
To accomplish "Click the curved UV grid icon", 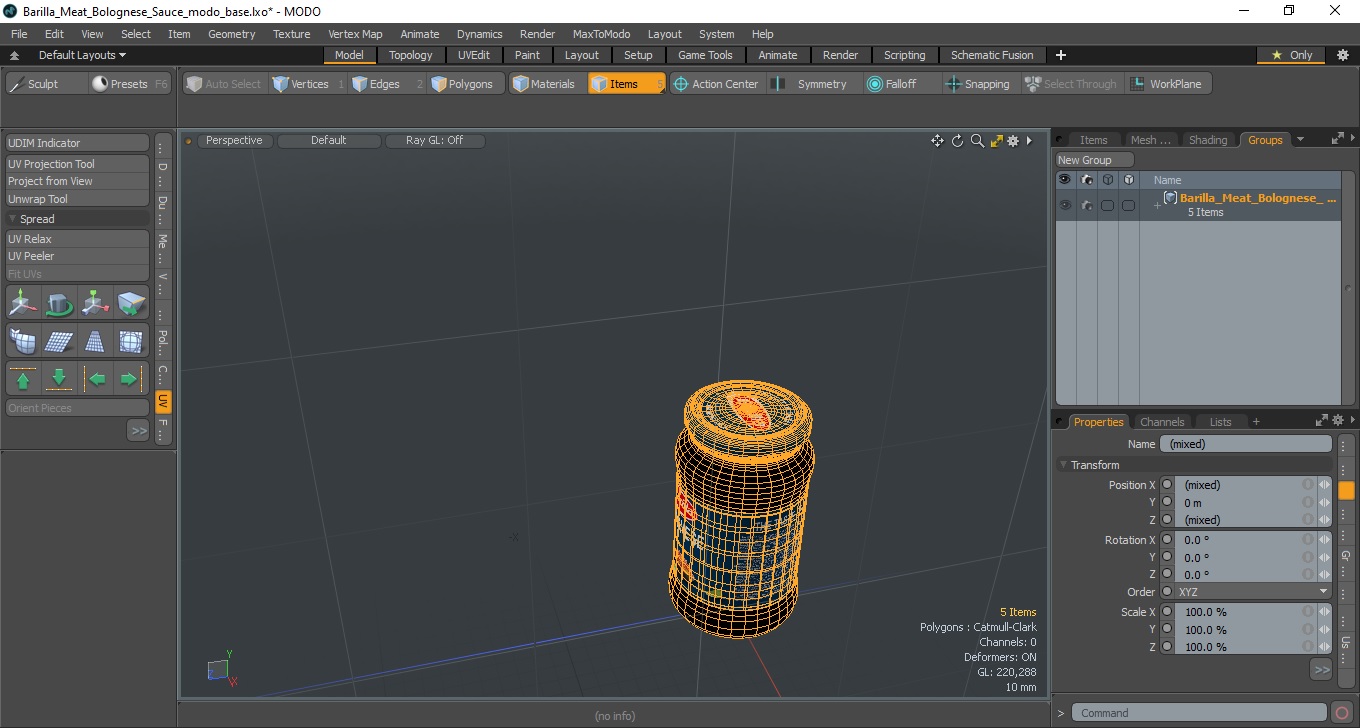I will [24, 341].
